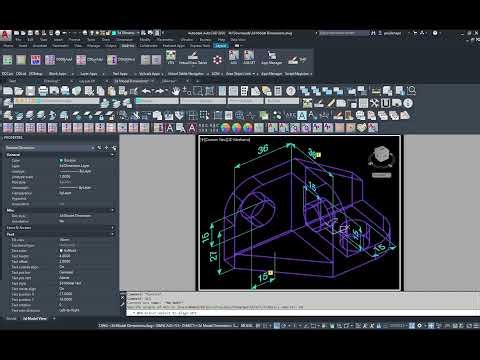Collapse the Misc section in Properties
The width and height of the screenshot is (480, 360).
[x=112, y=210]
